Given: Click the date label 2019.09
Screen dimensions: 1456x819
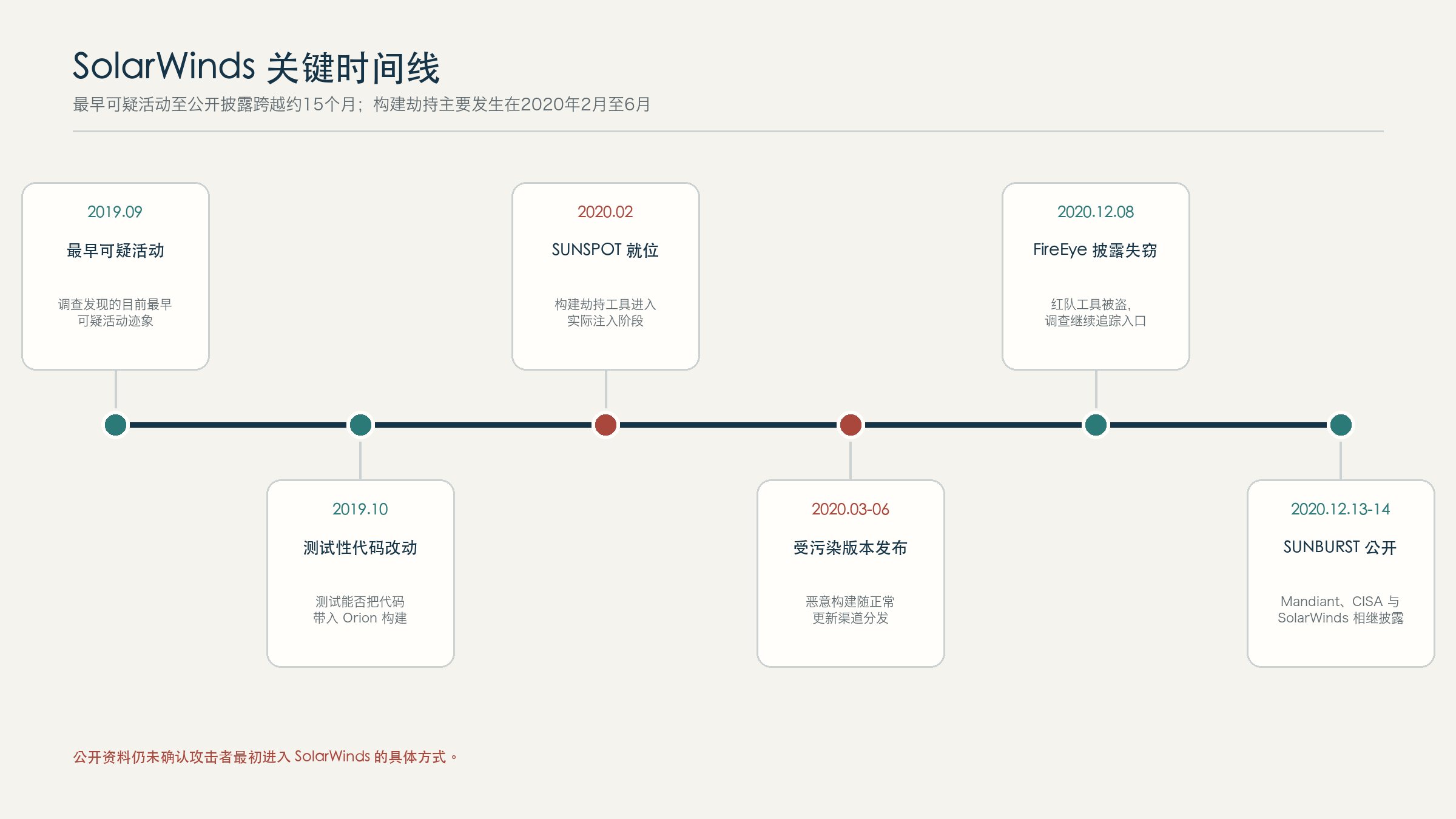Looking at the screenshot, I should pos(115,212).
